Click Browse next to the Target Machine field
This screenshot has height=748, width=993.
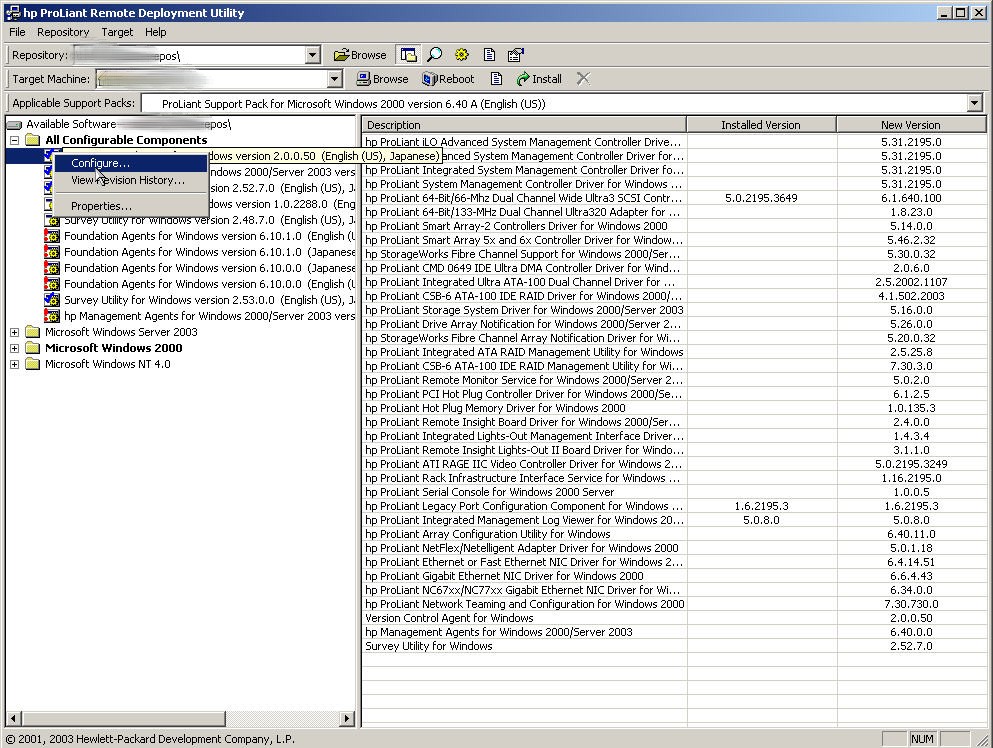pyautogui.click(x=382, y=79)
